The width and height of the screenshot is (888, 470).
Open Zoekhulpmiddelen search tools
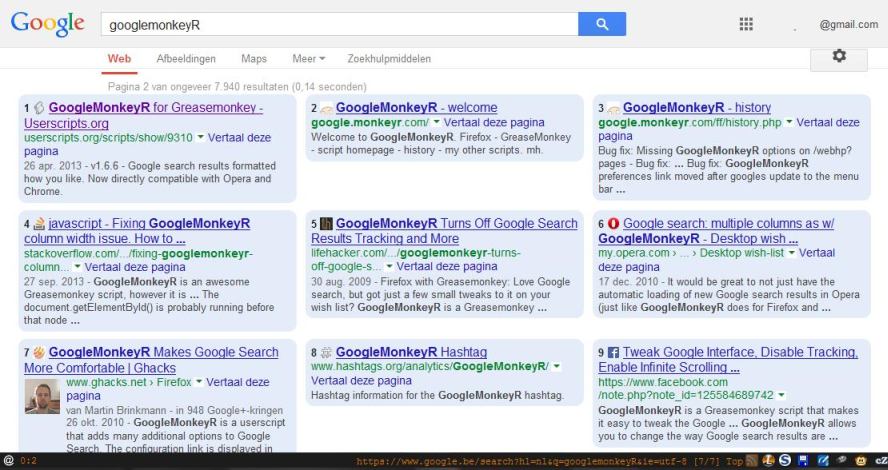[x=389, y=58]
